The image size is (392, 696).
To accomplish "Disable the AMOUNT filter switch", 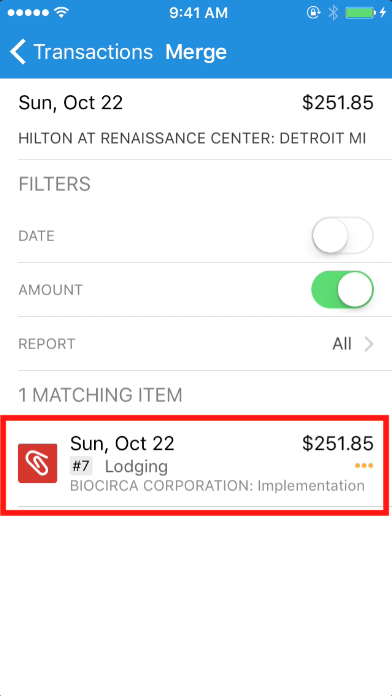I will pyautogui.click(x=342, y=289).
